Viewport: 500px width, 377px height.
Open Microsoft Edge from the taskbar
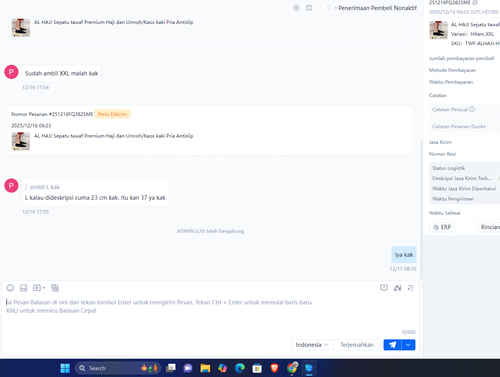[x=240, y=368]
